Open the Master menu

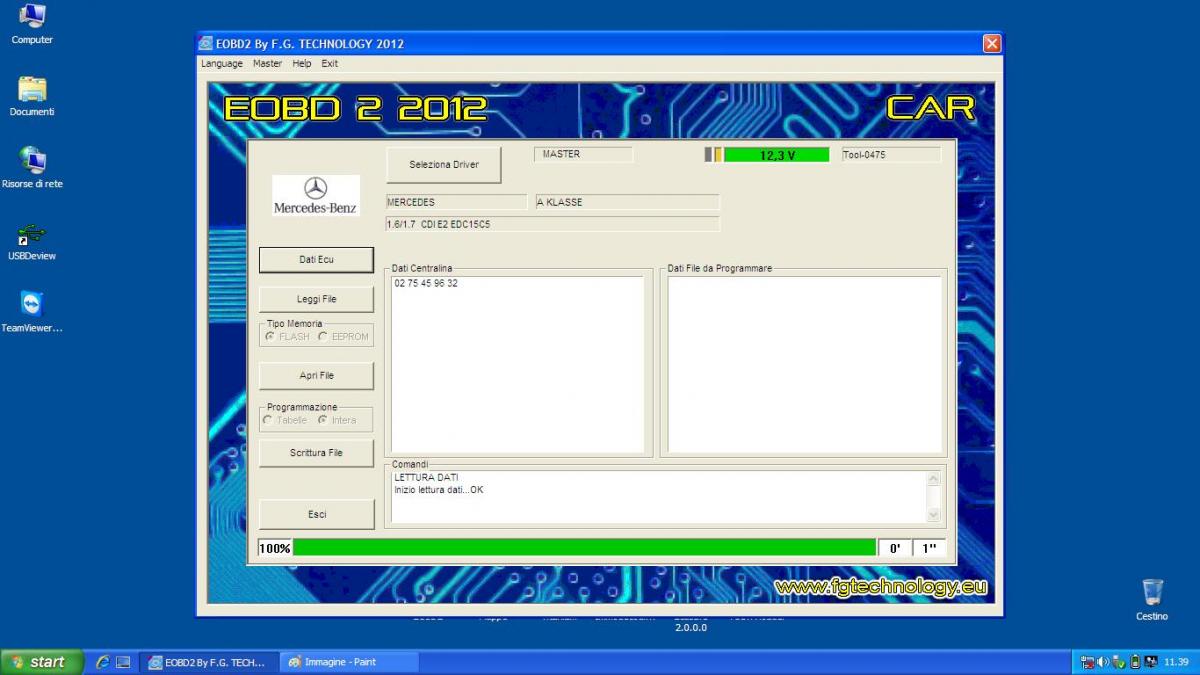267,63
